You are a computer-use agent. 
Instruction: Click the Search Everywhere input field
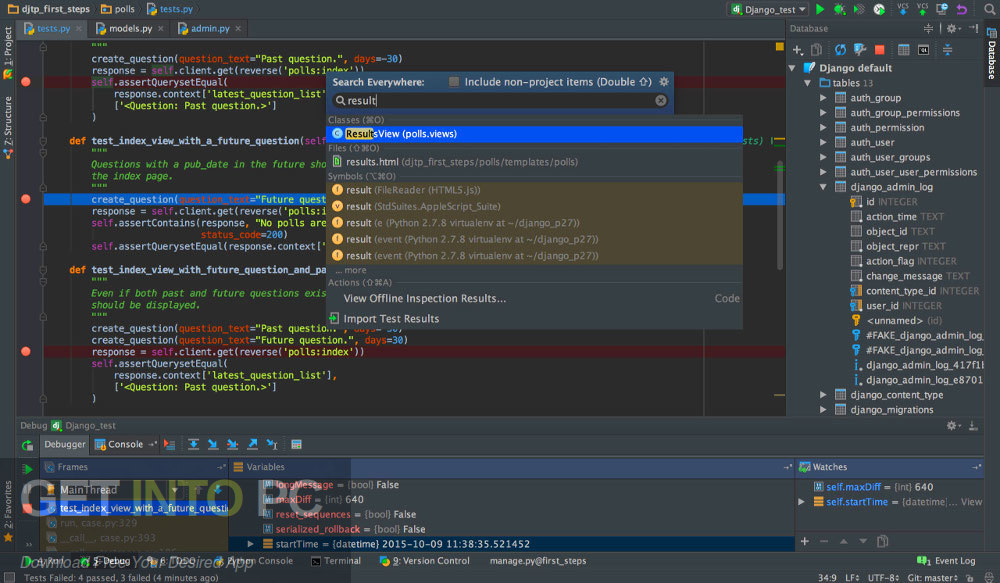pos(501,100)
